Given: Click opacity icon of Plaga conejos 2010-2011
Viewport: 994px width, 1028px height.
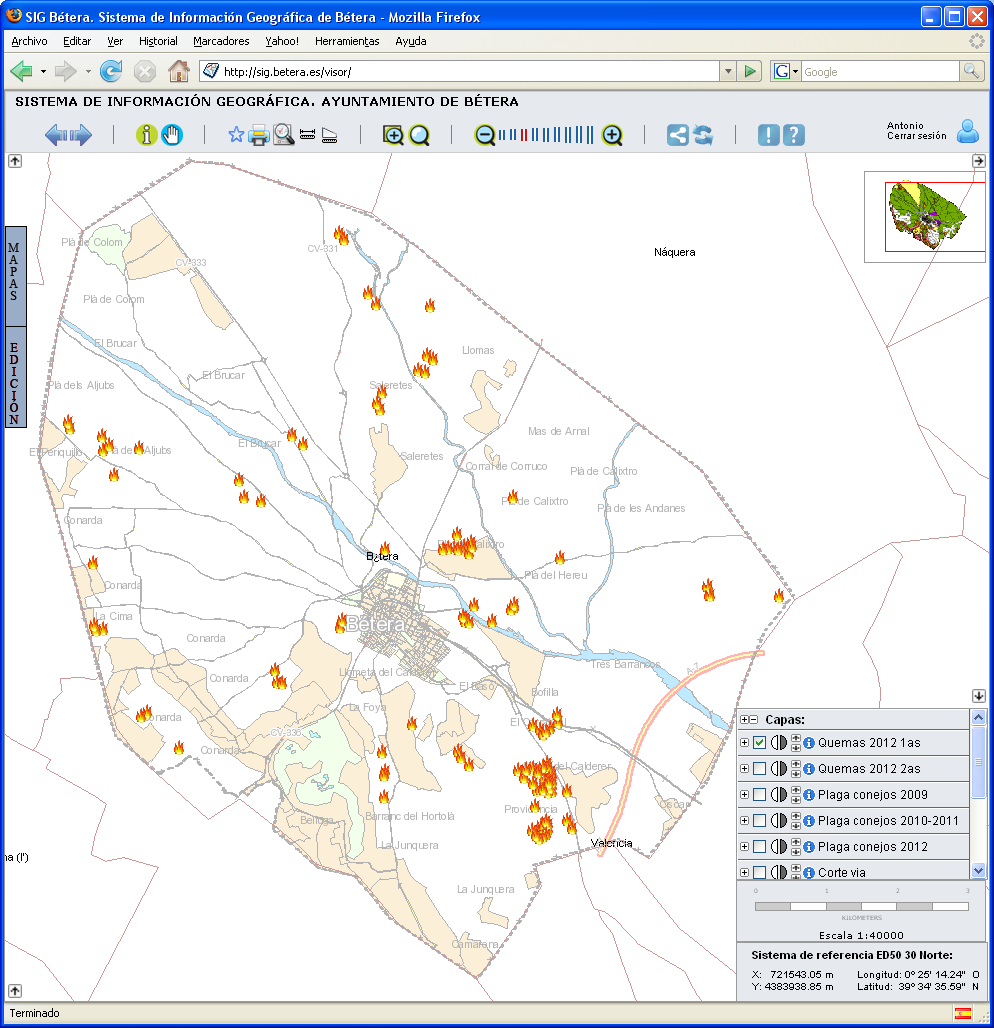Looking at the screenshot, I should coord(779,820).
